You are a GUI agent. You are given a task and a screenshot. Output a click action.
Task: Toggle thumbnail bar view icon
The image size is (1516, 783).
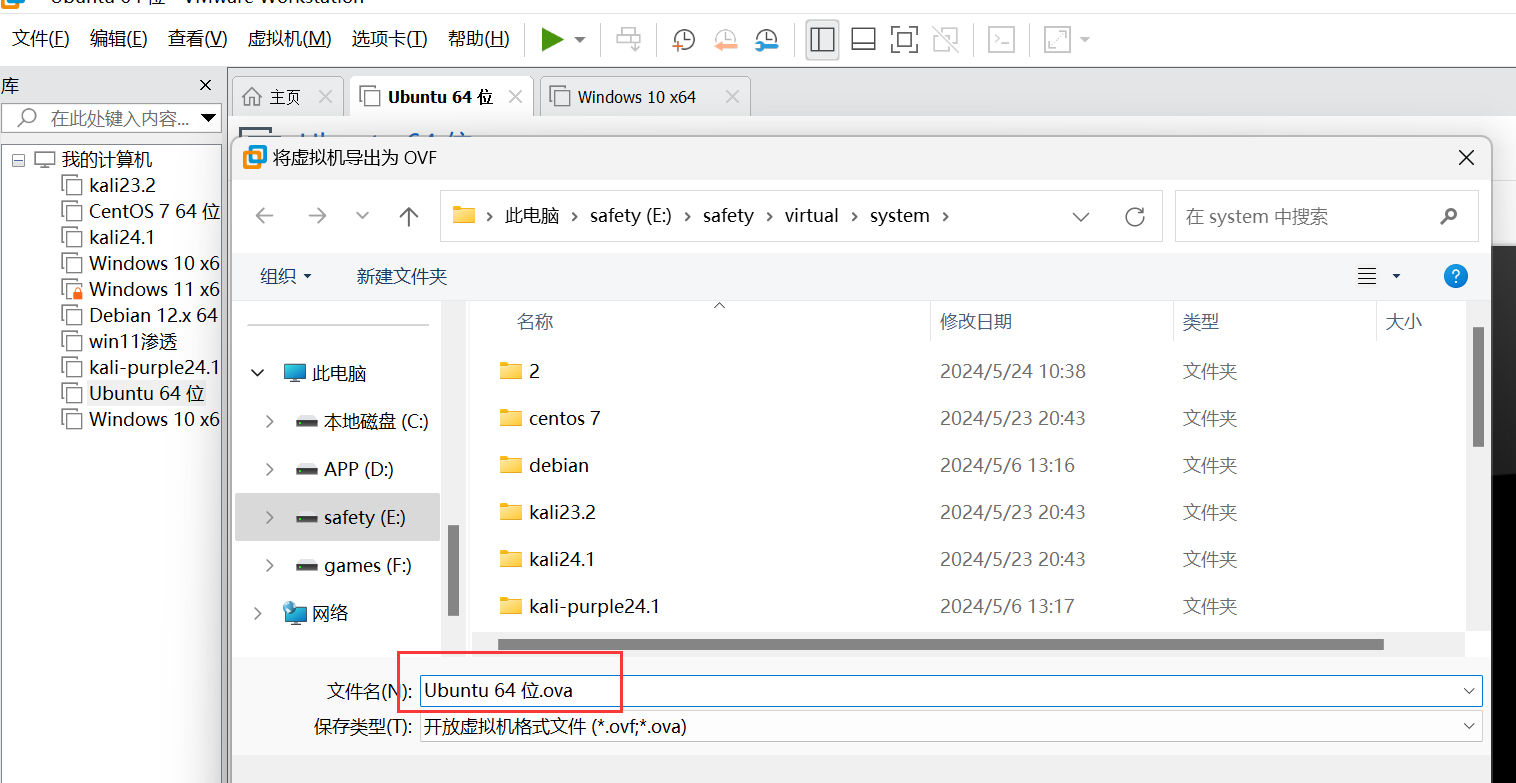coord(863,39)
